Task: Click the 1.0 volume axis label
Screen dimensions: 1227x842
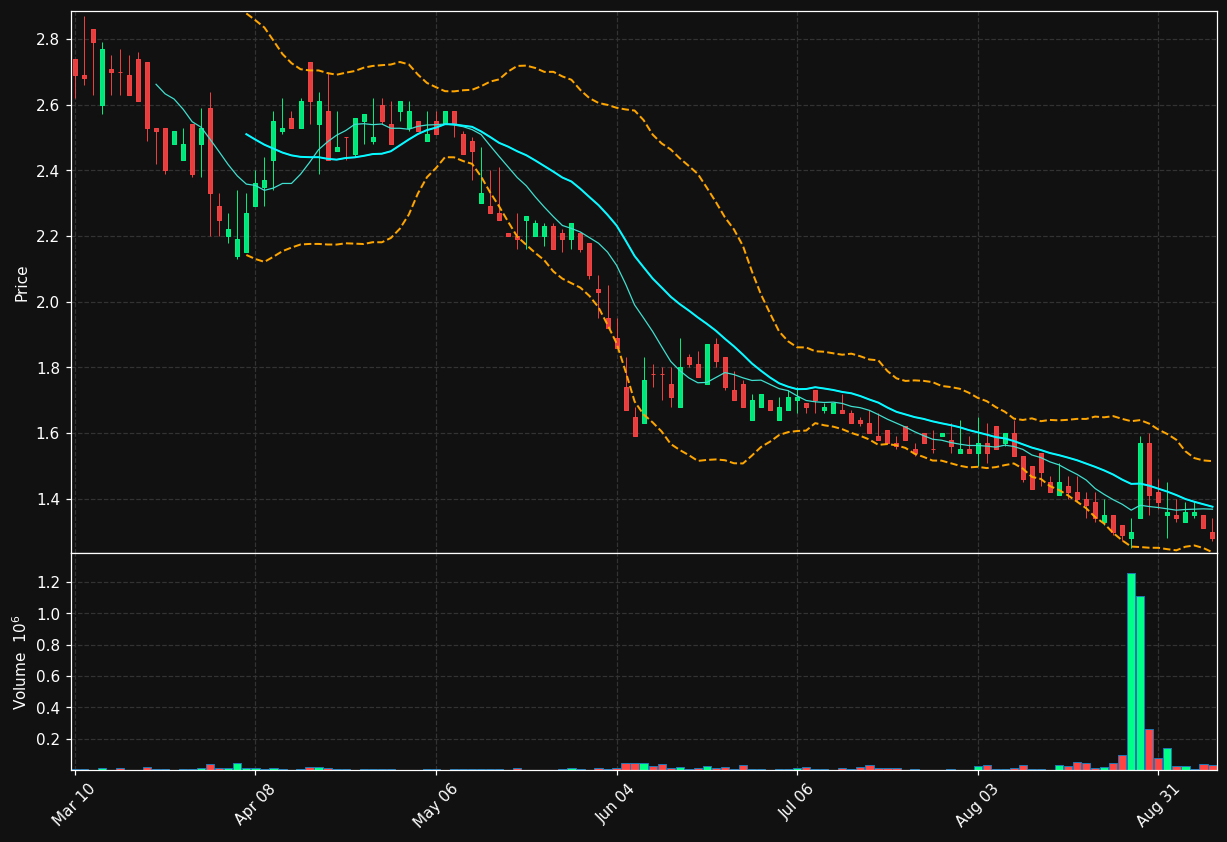Action: (x=47, y=614)
